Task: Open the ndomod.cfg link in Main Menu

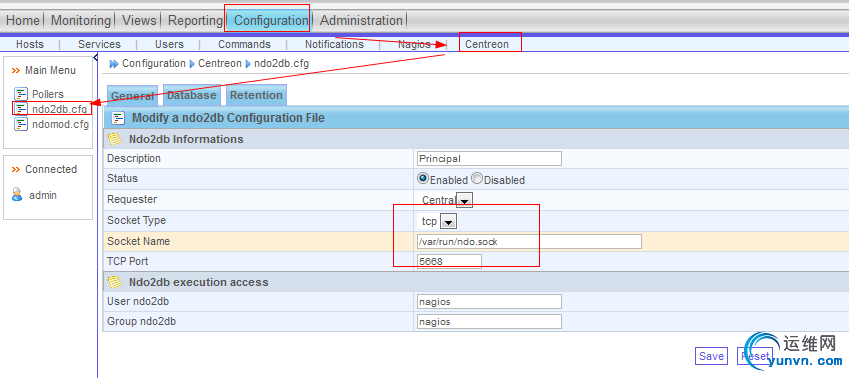Action: [x=60, y=124]
